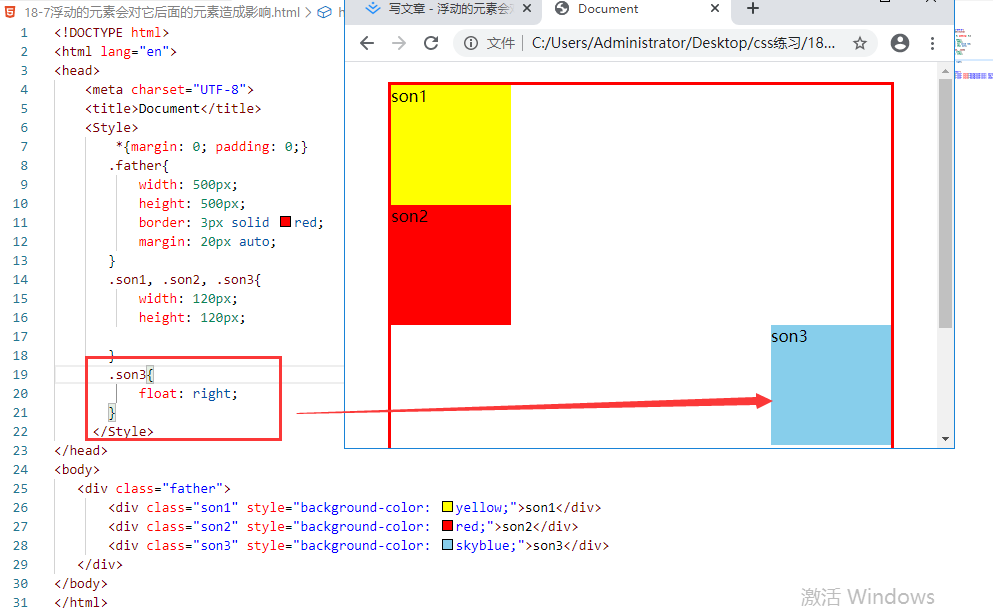The height and width of the screenshot is (611, 993).
Task: View site information icon in address bar
Action: pos(471,43)
